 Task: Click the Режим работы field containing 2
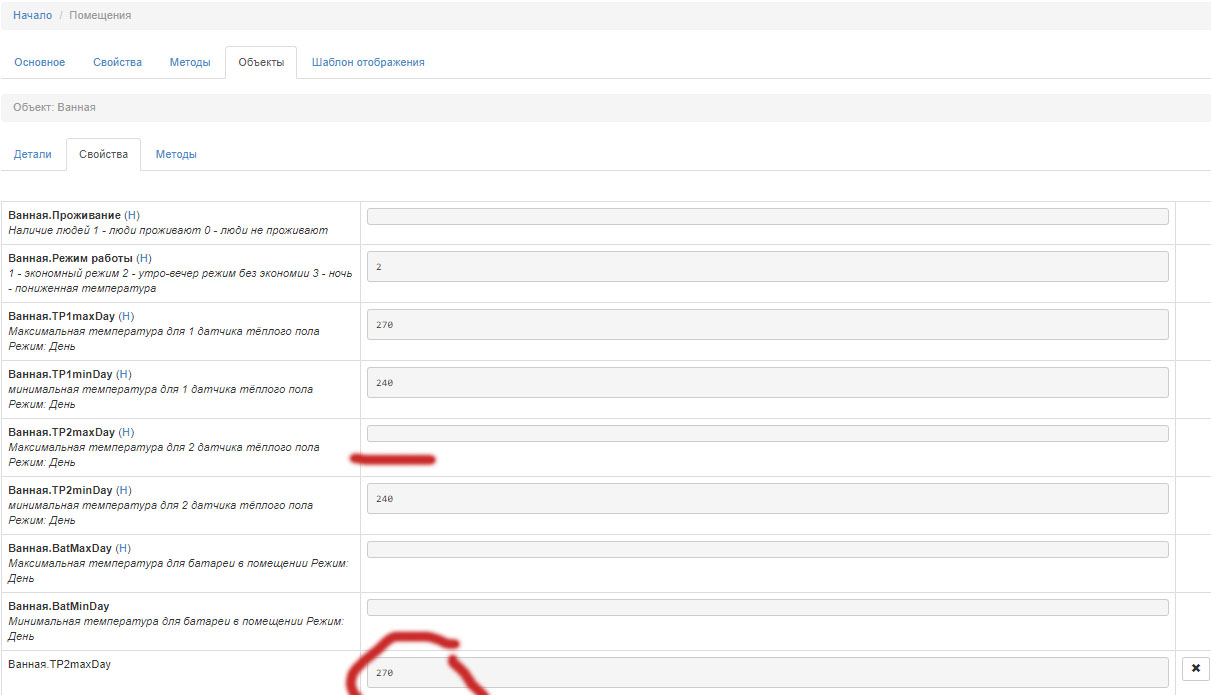pos(767,266)
